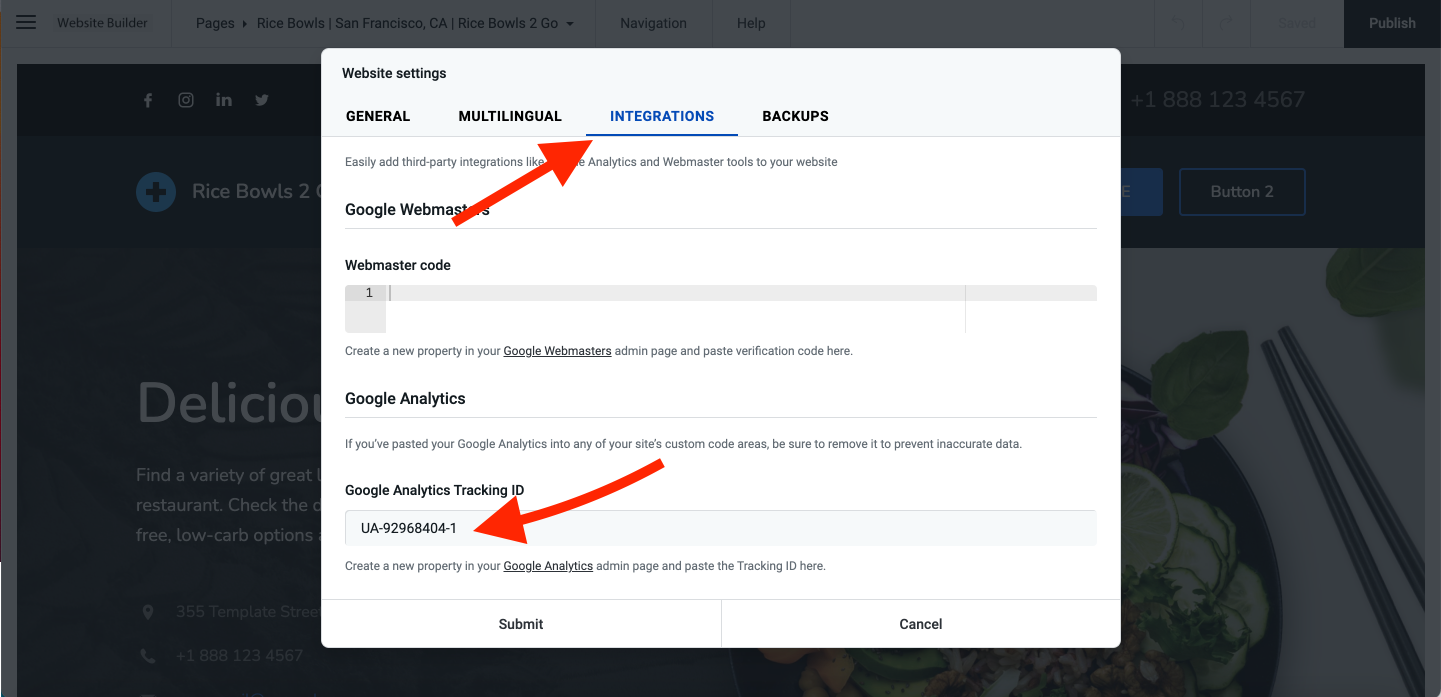Click the Google Analytics Tracking ID field

[720, 528]
